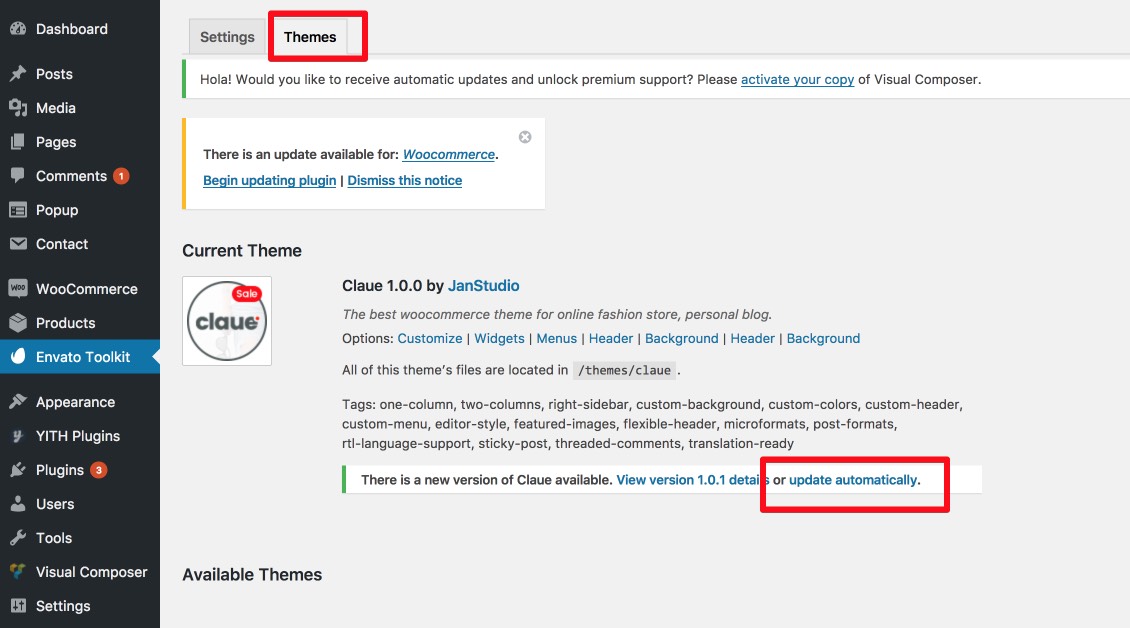Click the Plugins plug icon
This screenshot has width=1130, height=628.
18,470
